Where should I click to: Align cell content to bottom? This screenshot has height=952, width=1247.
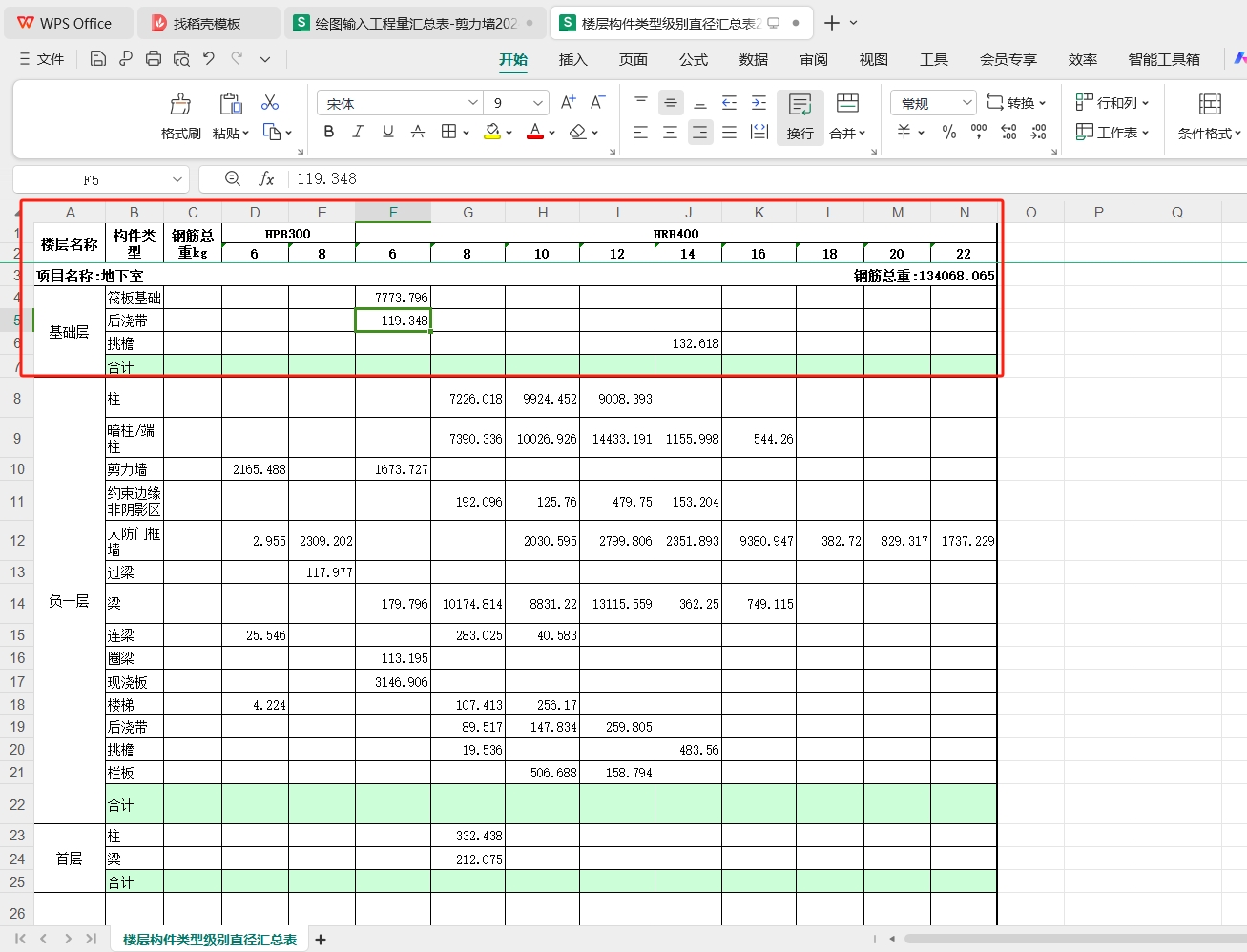coord(700,102)
